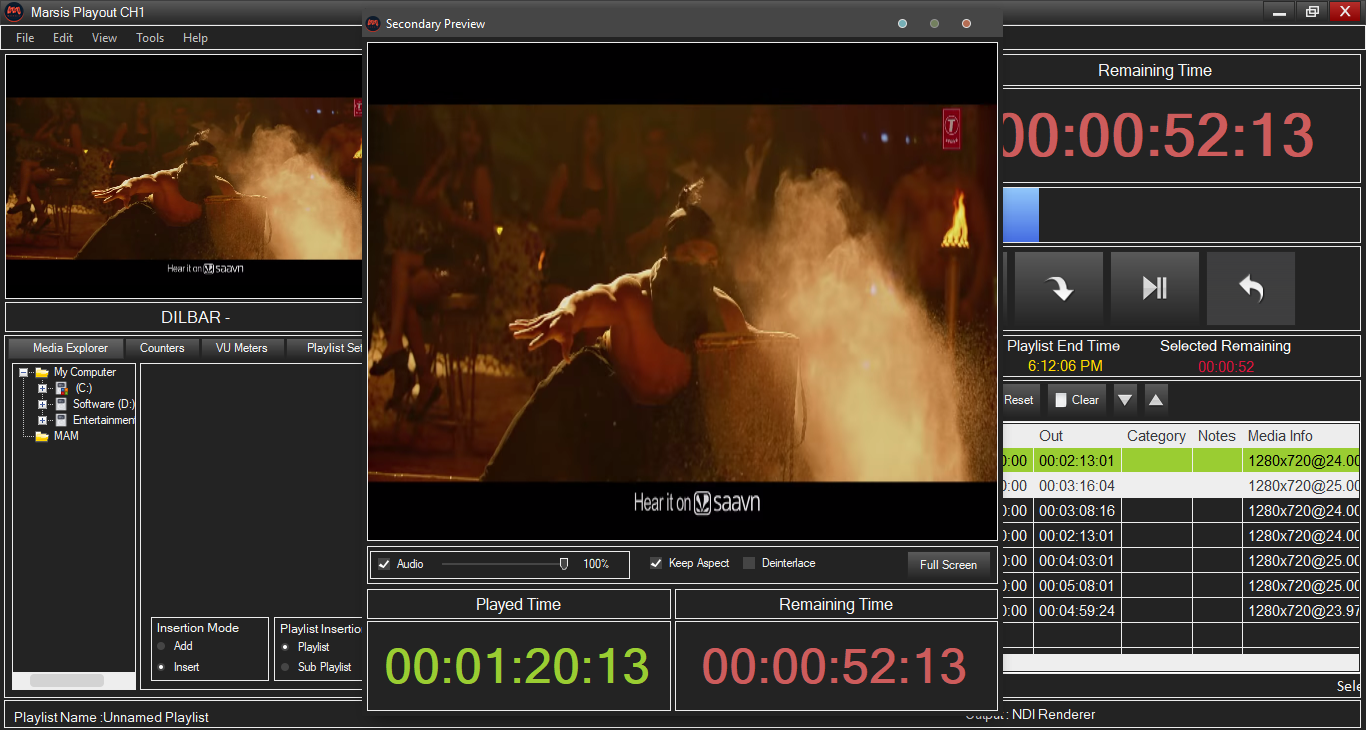Select the row with Out 00:03:16:04

click(x=1180, y=486)
